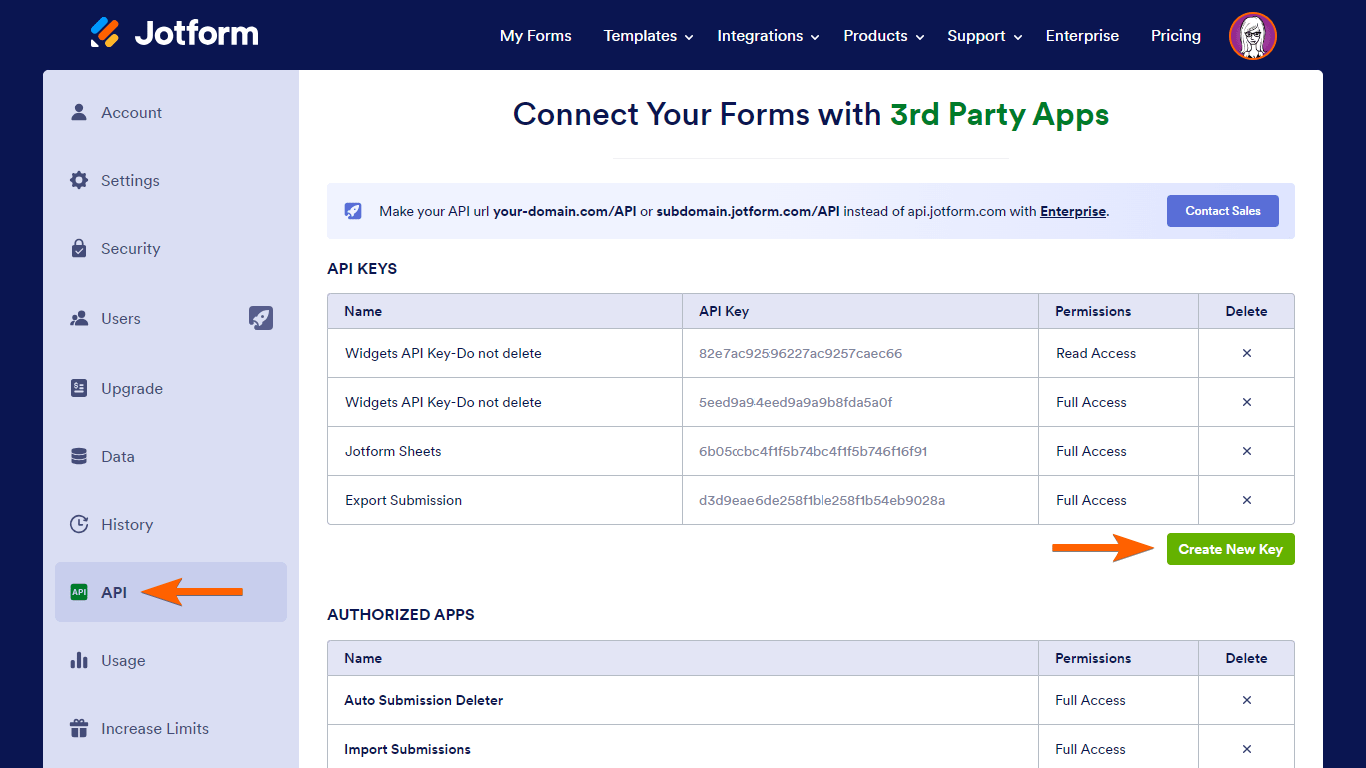1366x768 pixels.
Task: Click the Create New Key button
Action: (x=1230, y=549)
